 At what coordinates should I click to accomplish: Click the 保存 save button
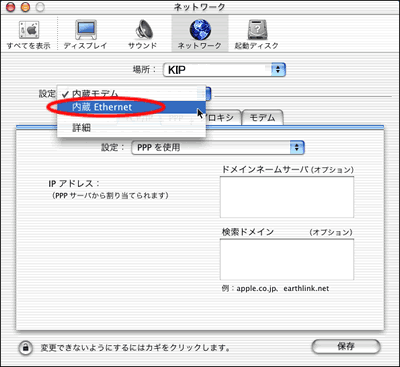pos(346,346)
